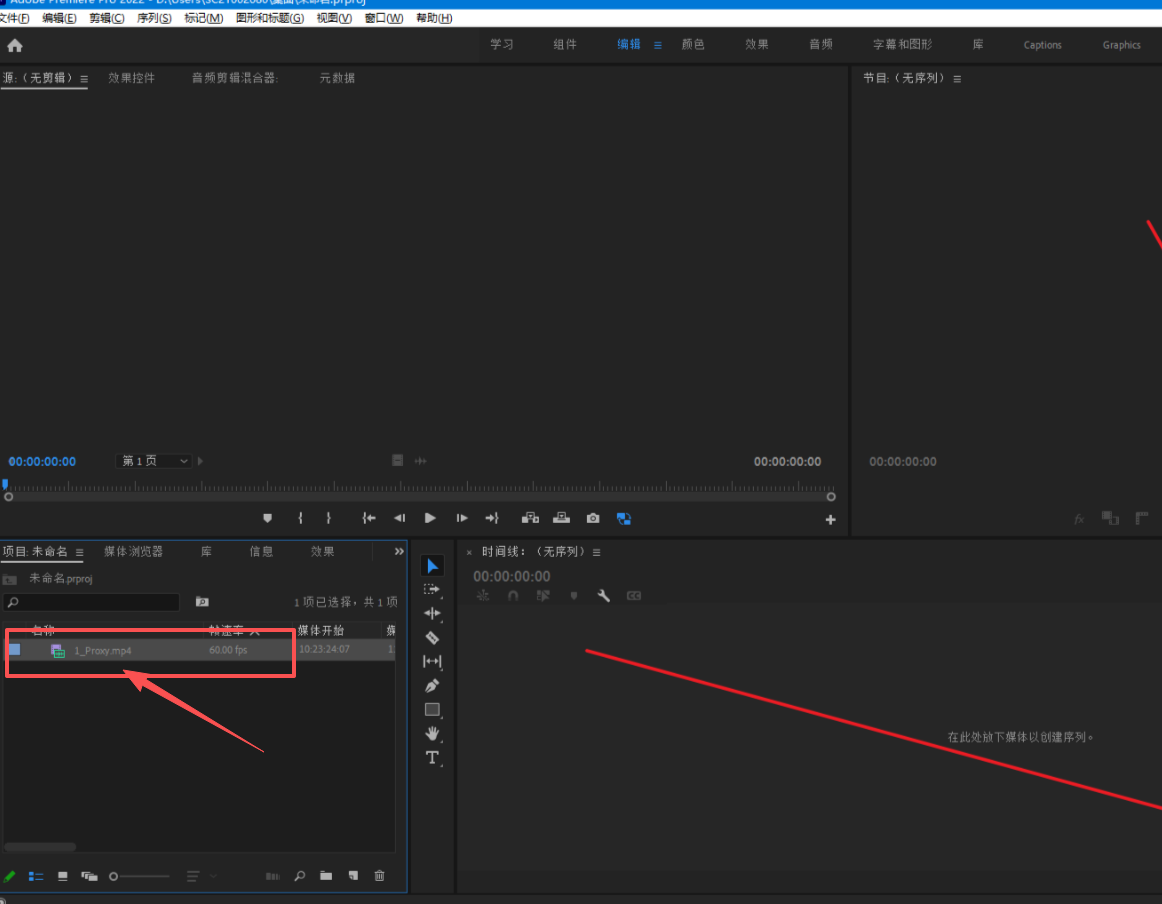Click the New Bin folder icon
The width and height of the screenshot is (1162, 904).
[x=326, y=876]
